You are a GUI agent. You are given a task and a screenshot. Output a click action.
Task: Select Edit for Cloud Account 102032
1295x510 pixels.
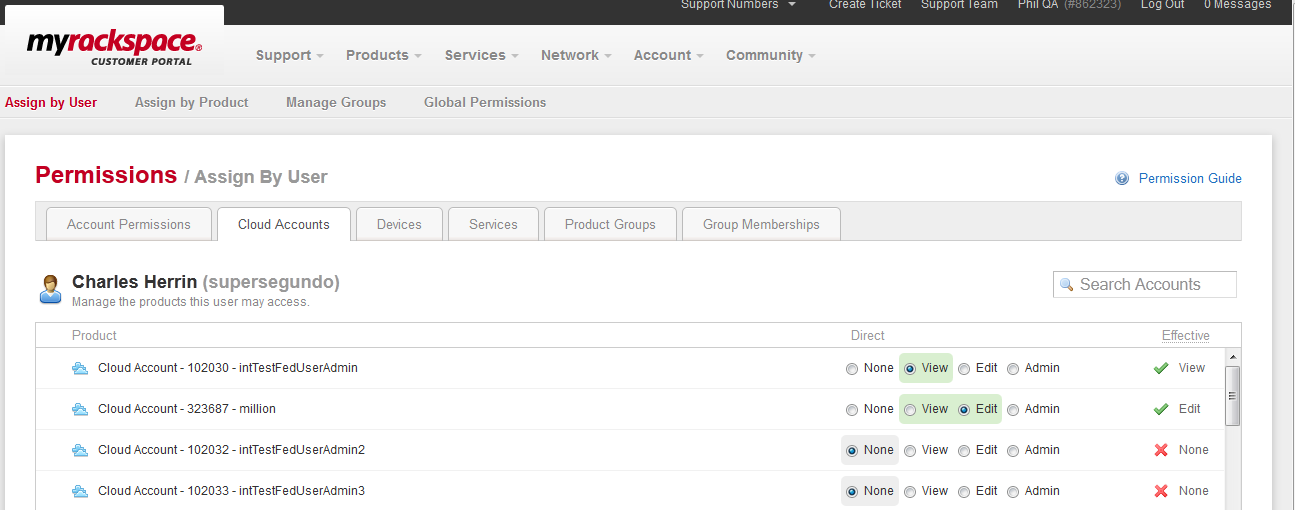click(x=964, y=451)
